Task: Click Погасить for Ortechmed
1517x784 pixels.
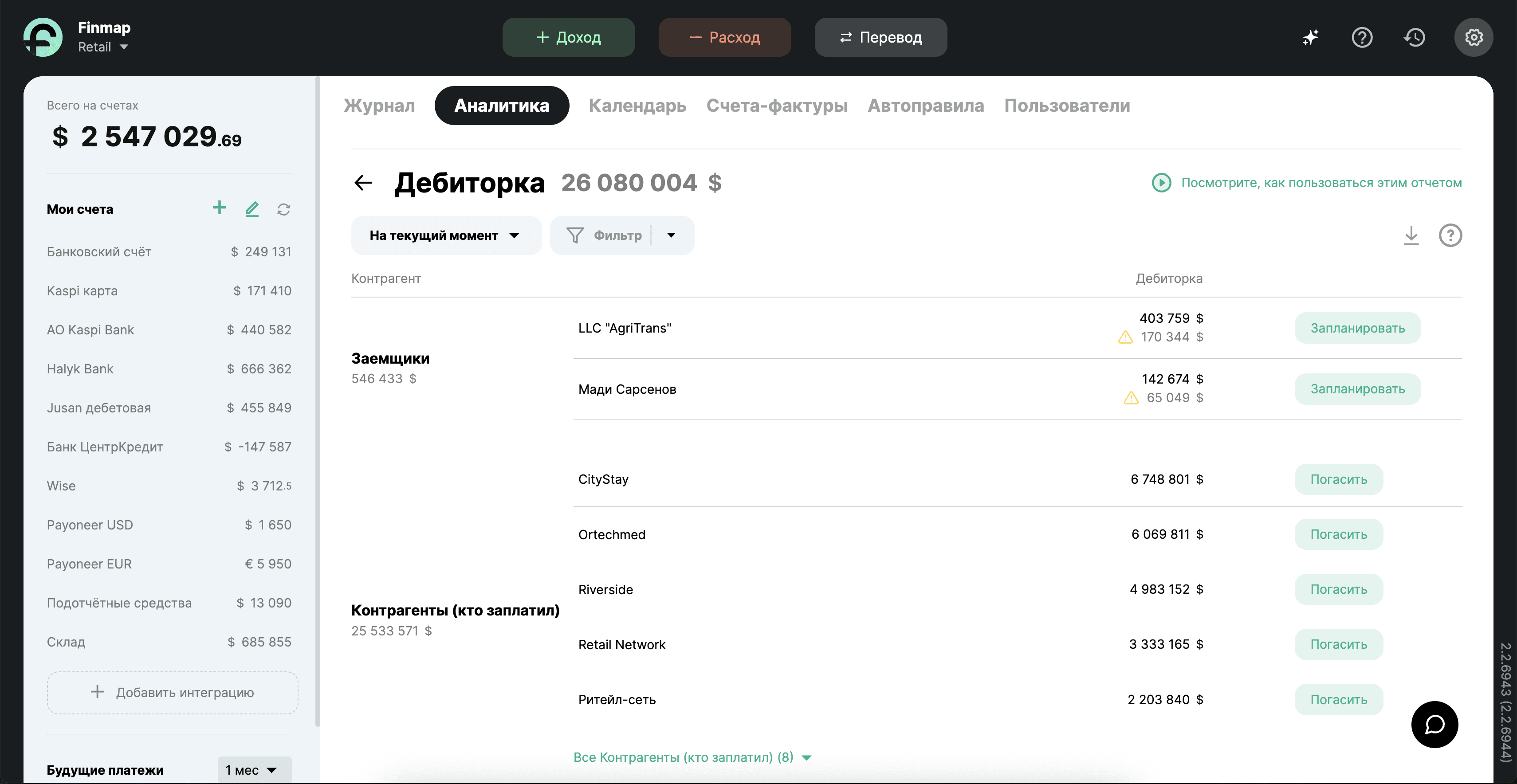Action: 1339,535
